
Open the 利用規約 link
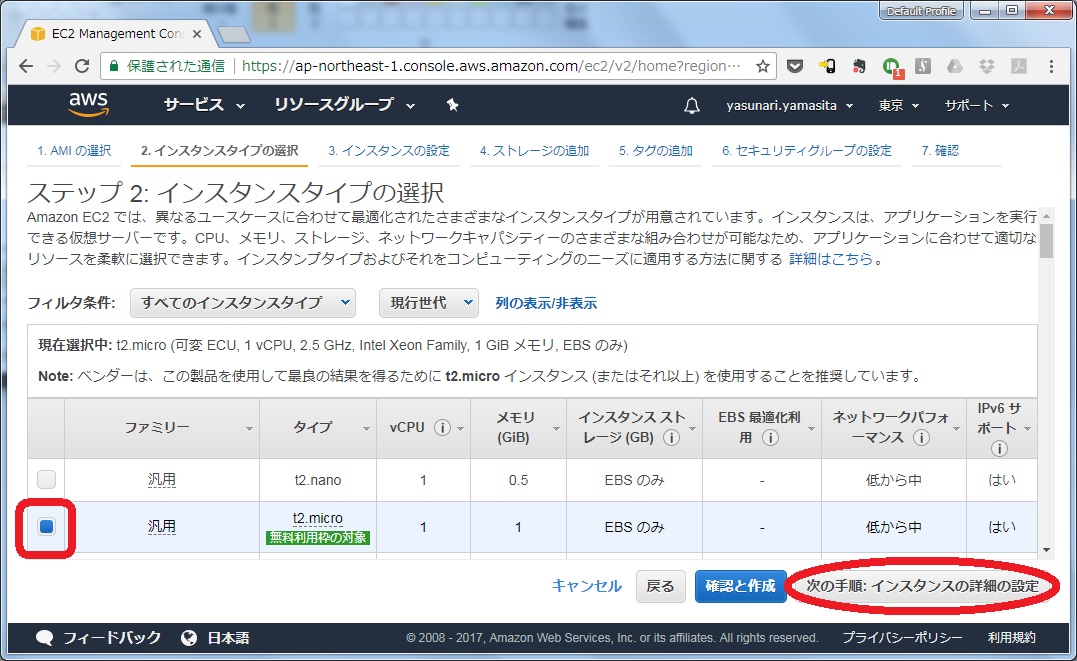(x=1012, y=638)
